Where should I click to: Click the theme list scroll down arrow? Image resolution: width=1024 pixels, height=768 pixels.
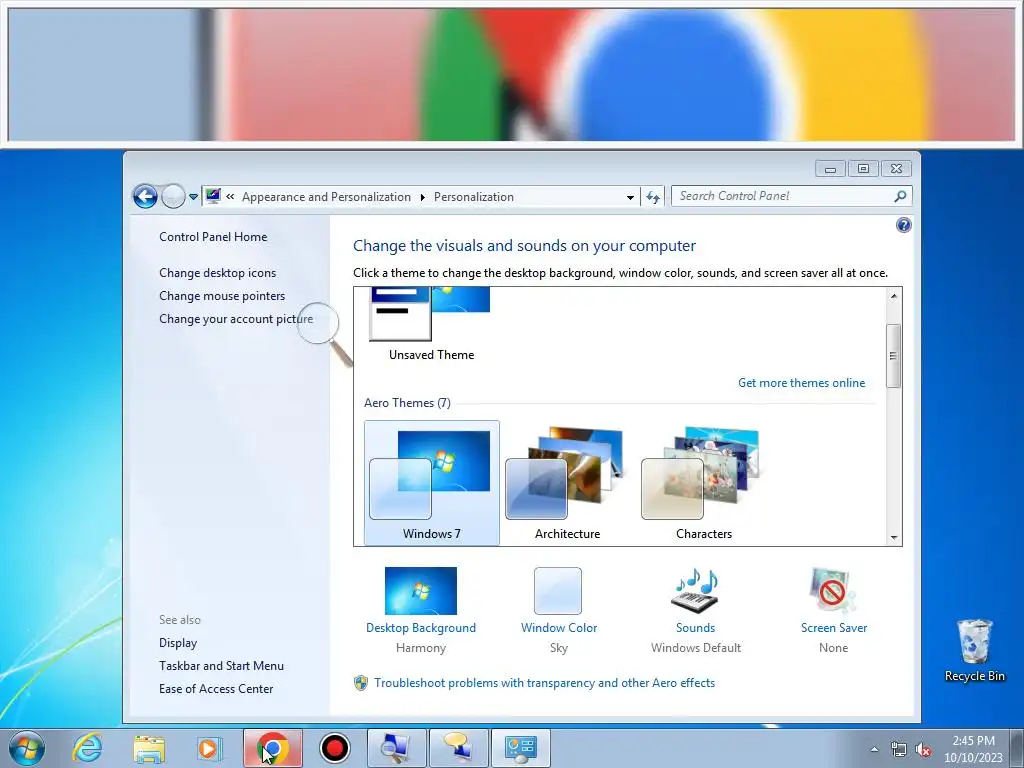[894, 537]
